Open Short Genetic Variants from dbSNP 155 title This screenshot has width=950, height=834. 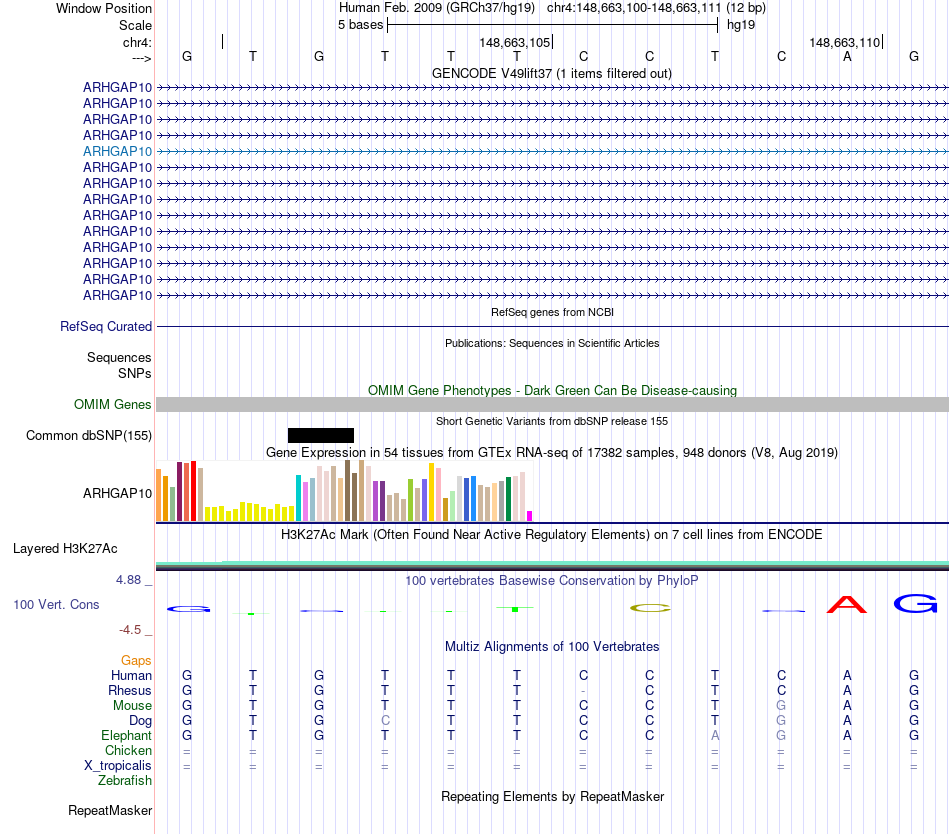click(x=552, y=421)
